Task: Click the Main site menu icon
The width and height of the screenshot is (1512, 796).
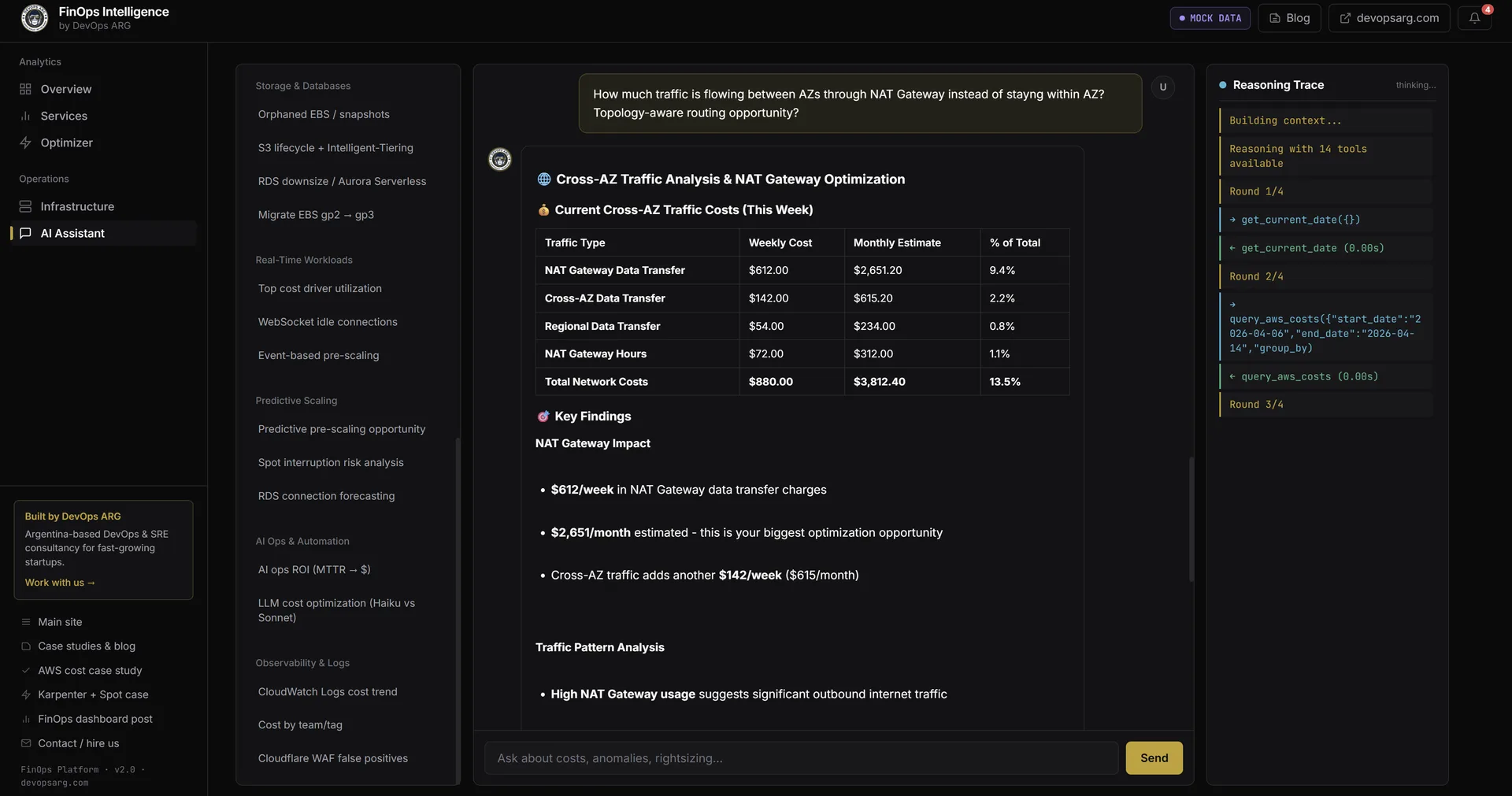Action: 26,622
